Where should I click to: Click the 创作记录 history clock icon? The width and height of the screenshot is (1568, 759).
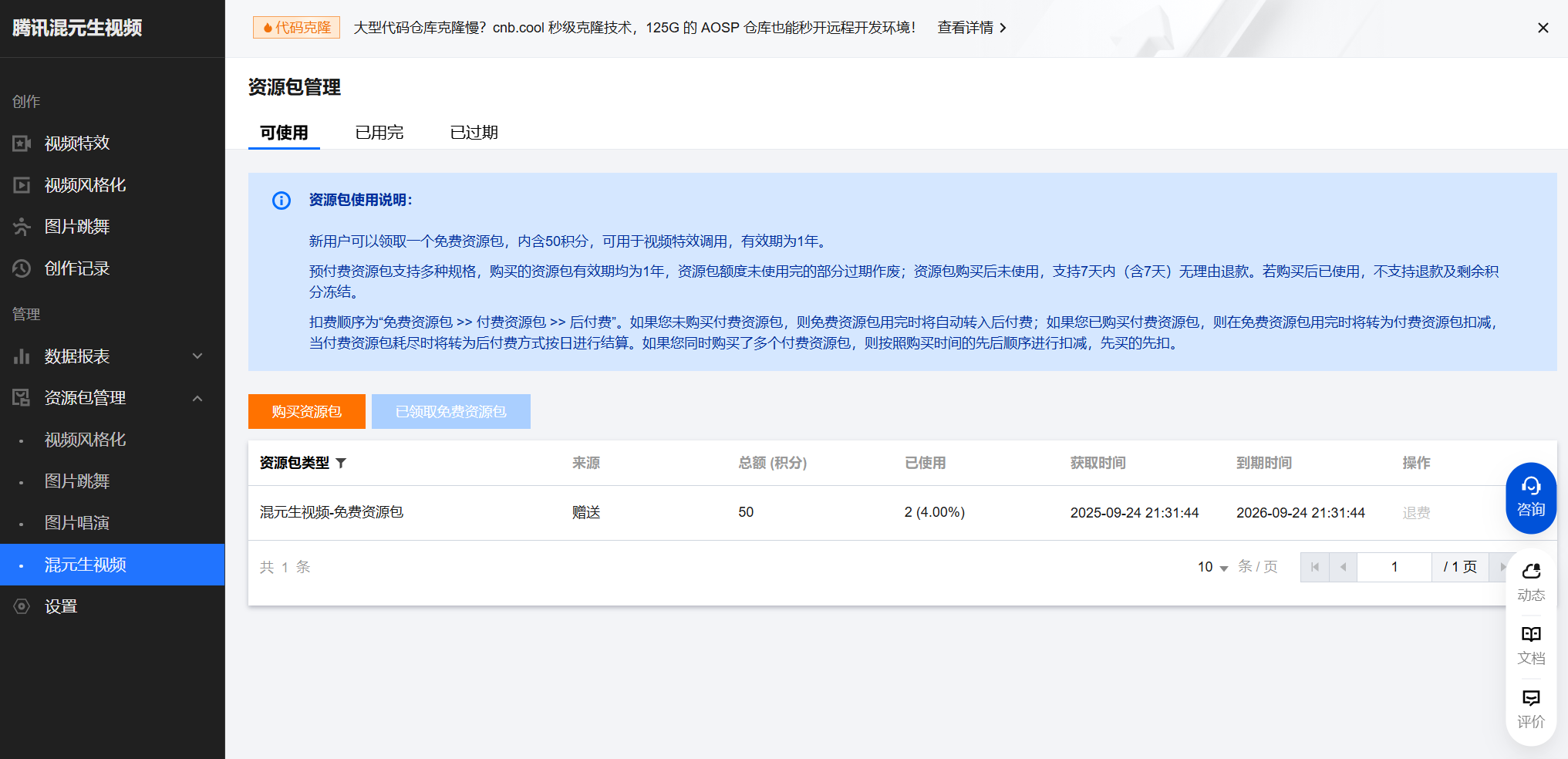click(22, 268)
